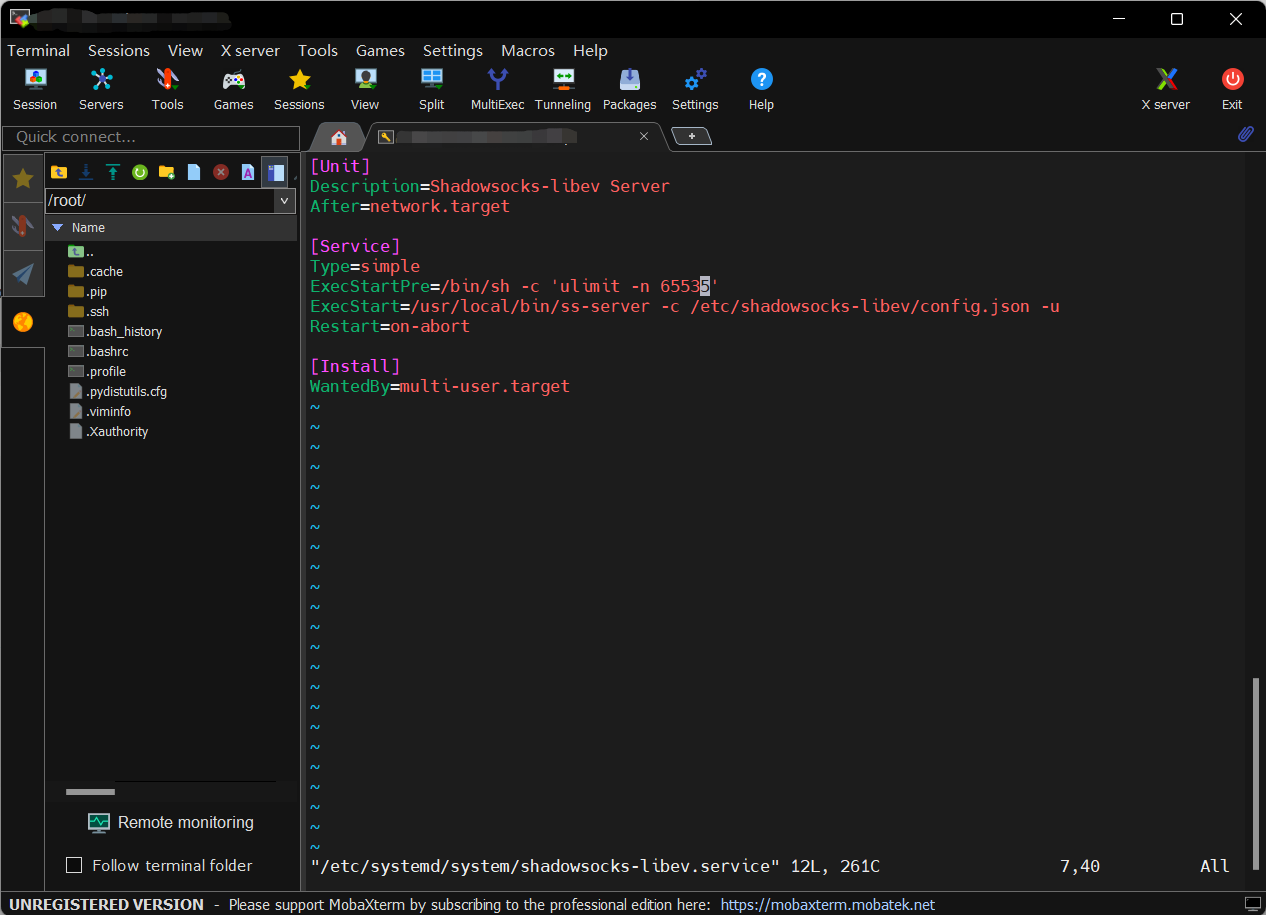Open the mobaxterm.mobatek.net link
This screenshot has height=915, width=1266.
tap(827, 905)
